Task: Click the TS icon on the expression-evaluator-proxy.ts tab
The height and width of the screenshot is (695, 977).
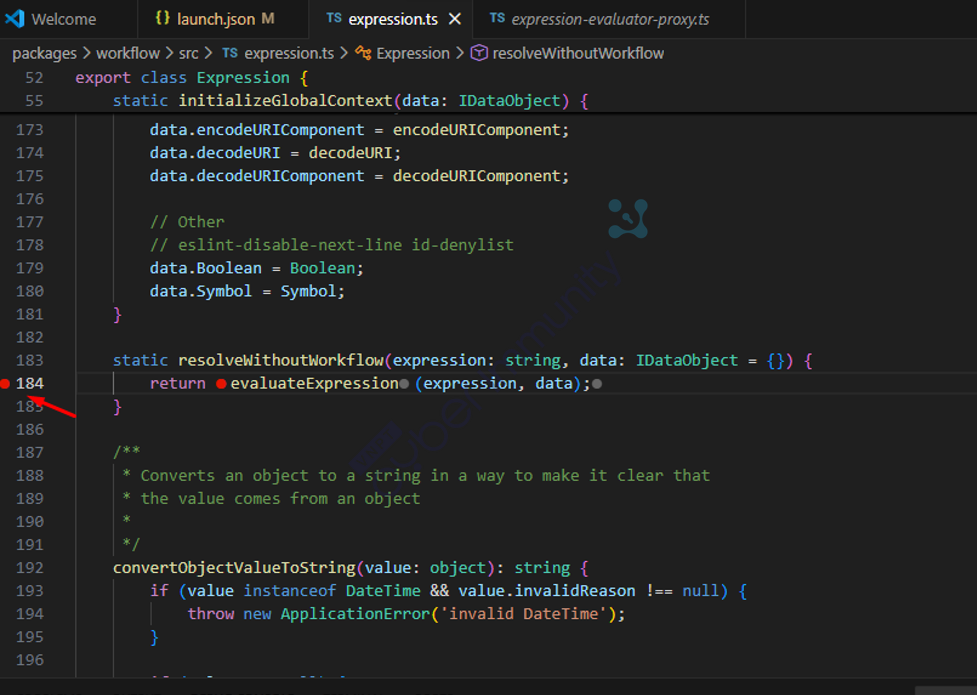Action: tap(497, 19)
